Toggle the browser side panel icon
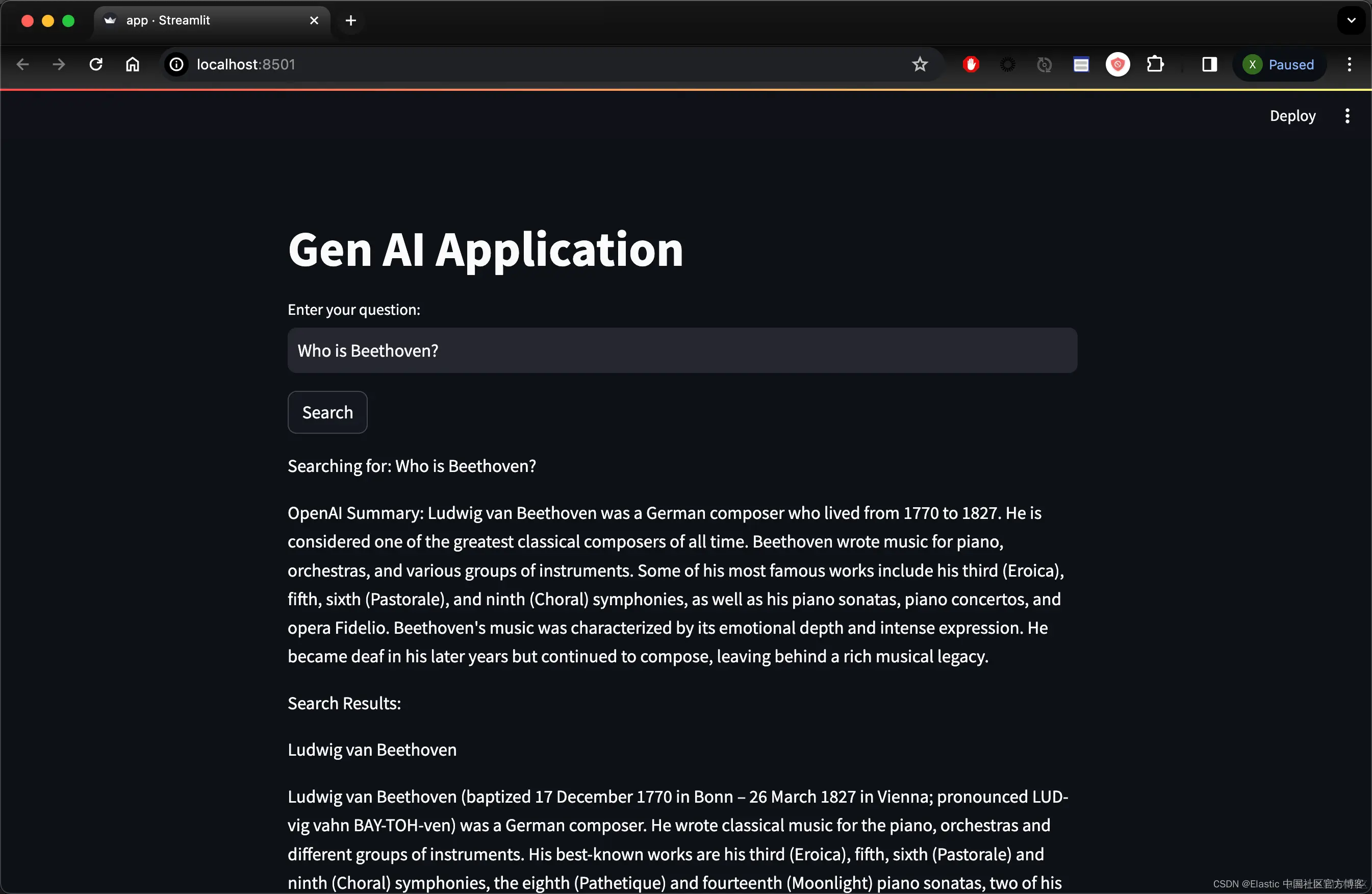This screenshot has height=894, width=1372. (x=1209, y=64)
